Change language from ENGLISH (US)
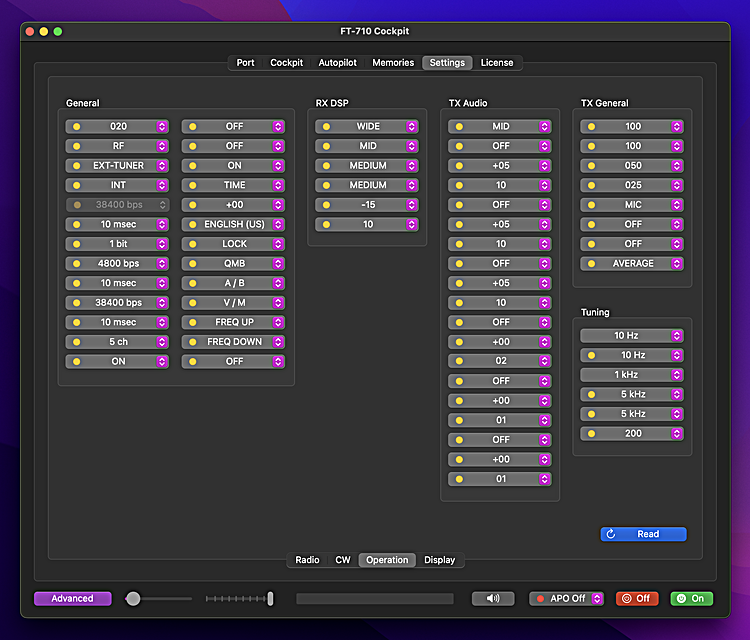Screen dimensions: 750x640 pos(233,224)
